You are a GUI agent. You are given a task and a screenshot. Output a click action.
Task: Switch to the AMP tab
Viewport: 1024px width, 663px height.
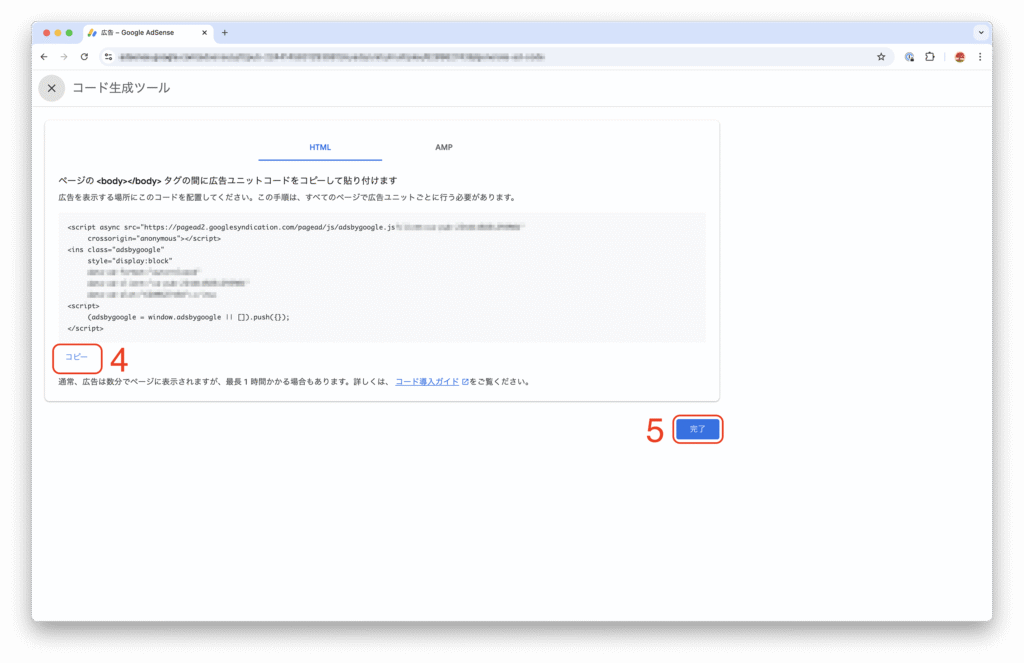(444, 148)
